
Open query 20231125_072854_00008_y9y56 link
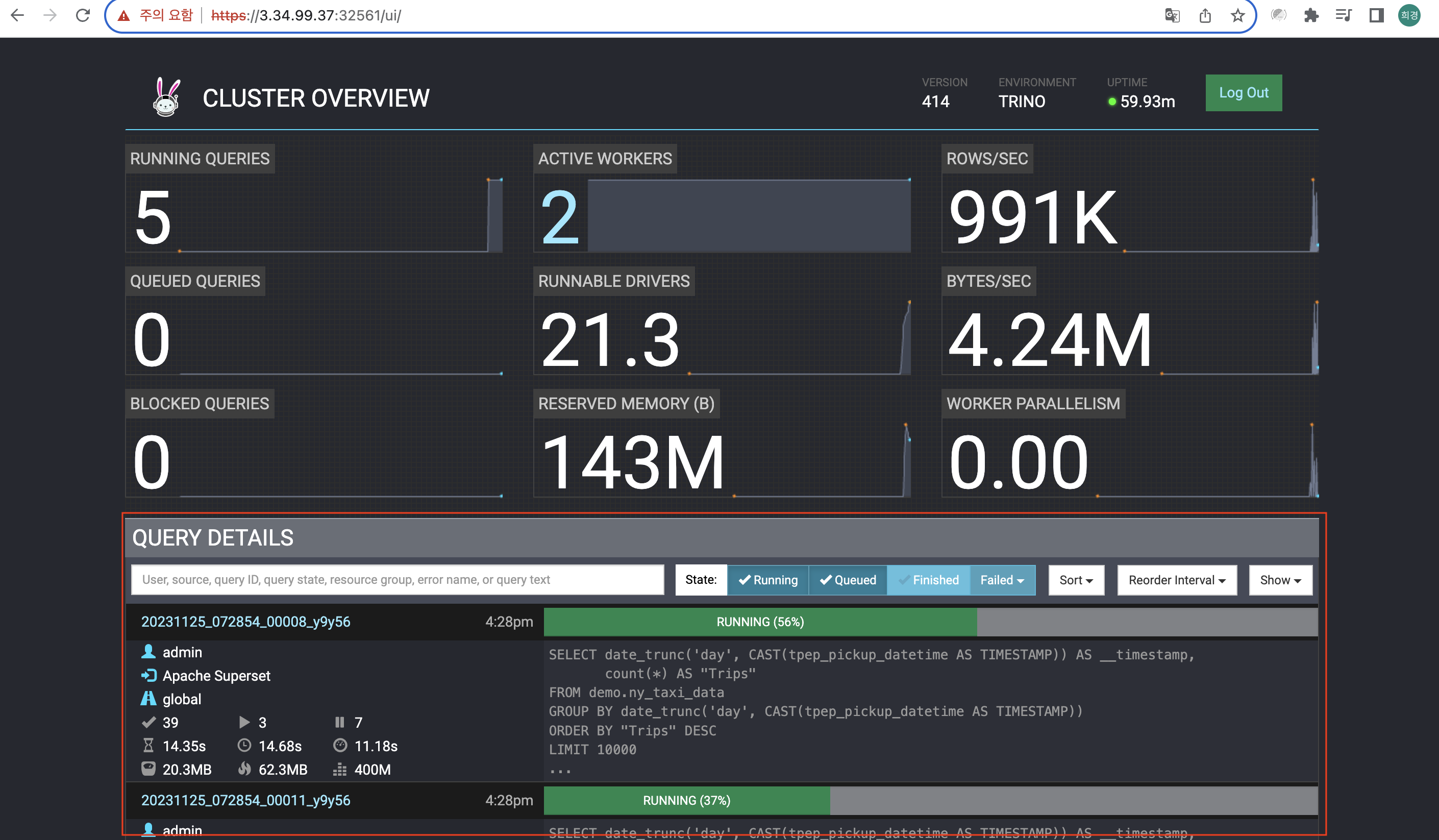[x=245, y=622]
